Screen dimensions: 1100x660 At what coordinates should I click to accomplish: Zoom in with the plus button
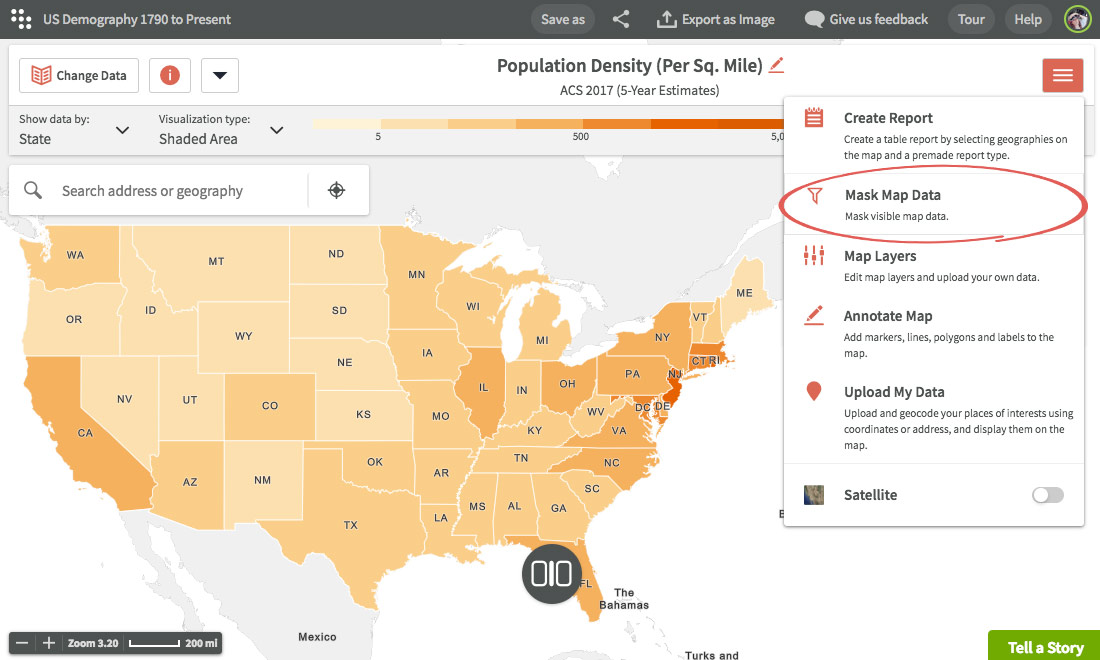coord(48,643)
